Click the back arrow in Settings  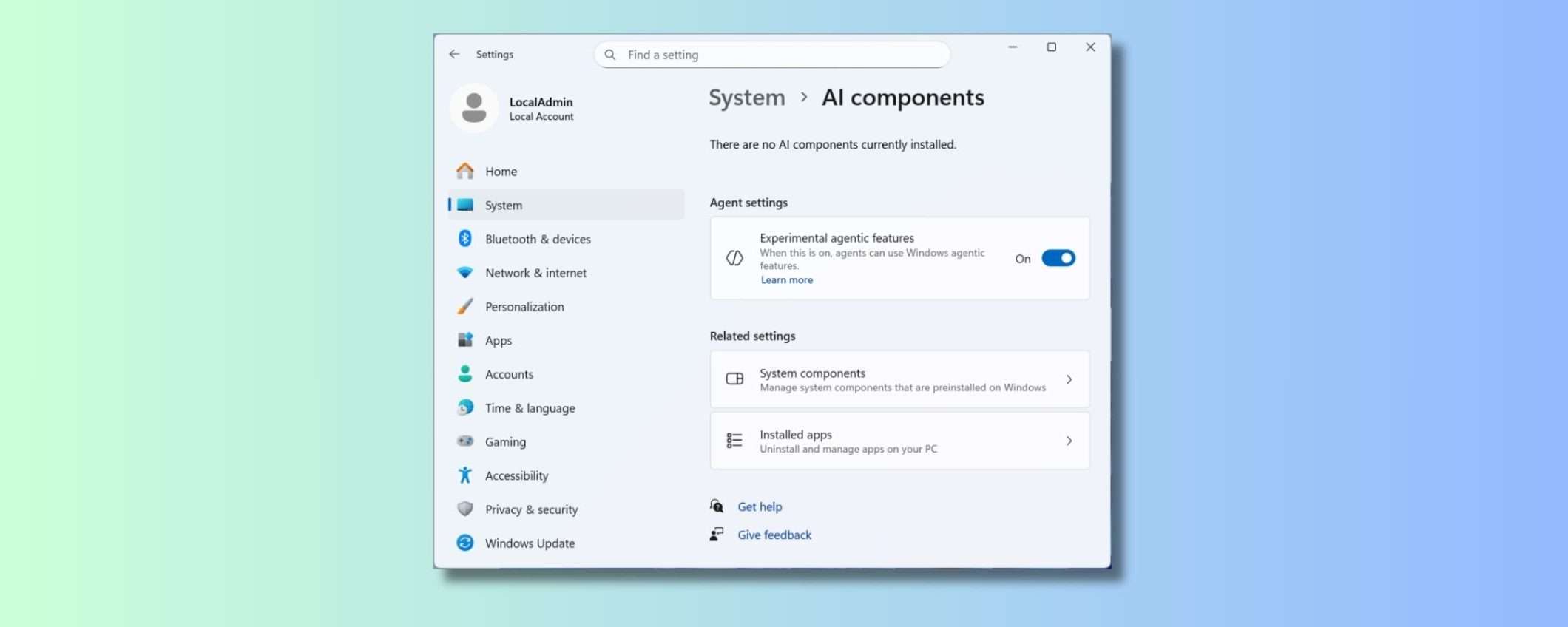pos(454,55)
